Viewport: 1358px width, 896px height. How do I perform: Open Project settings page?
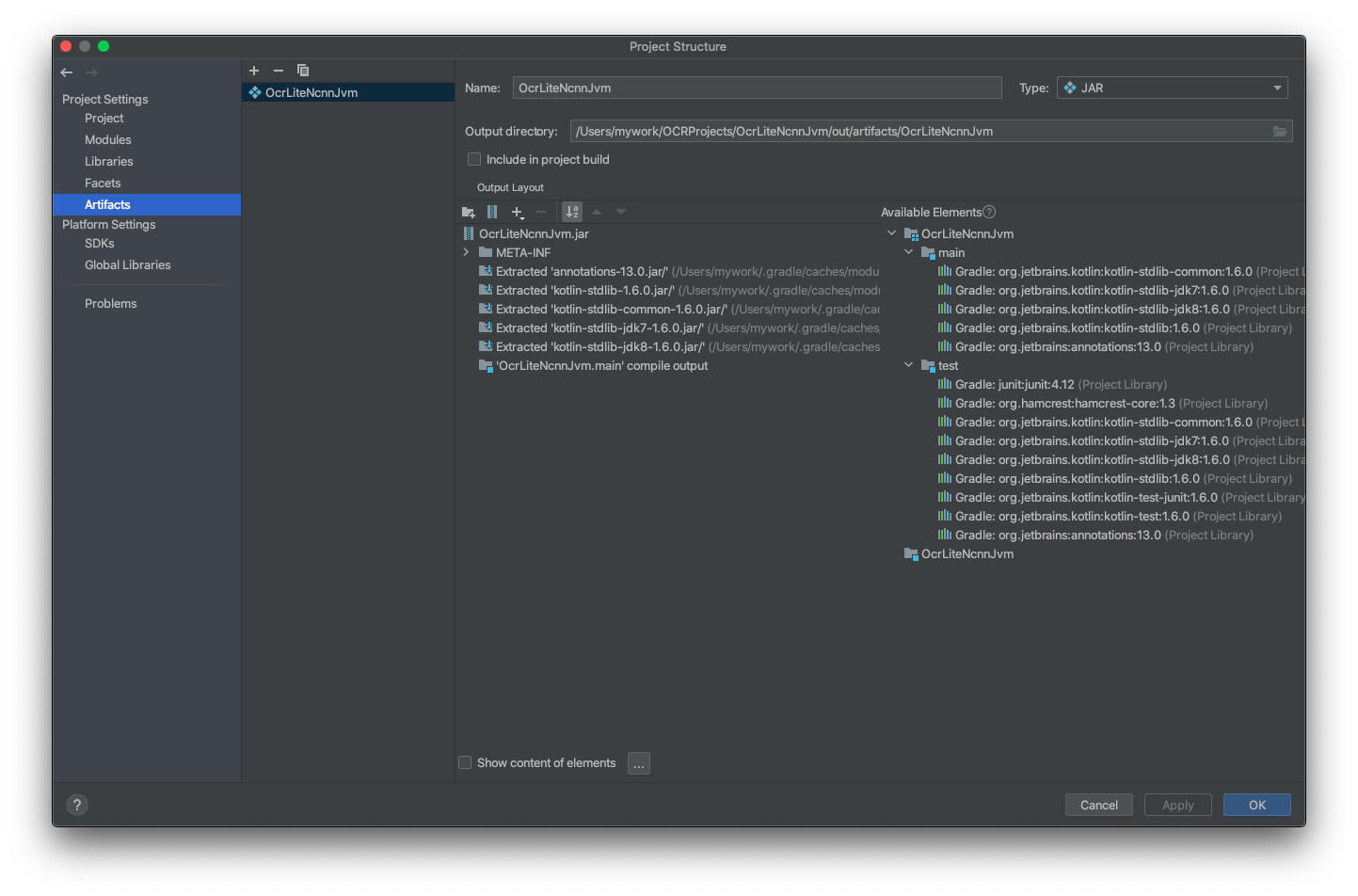tap(104, 119)
